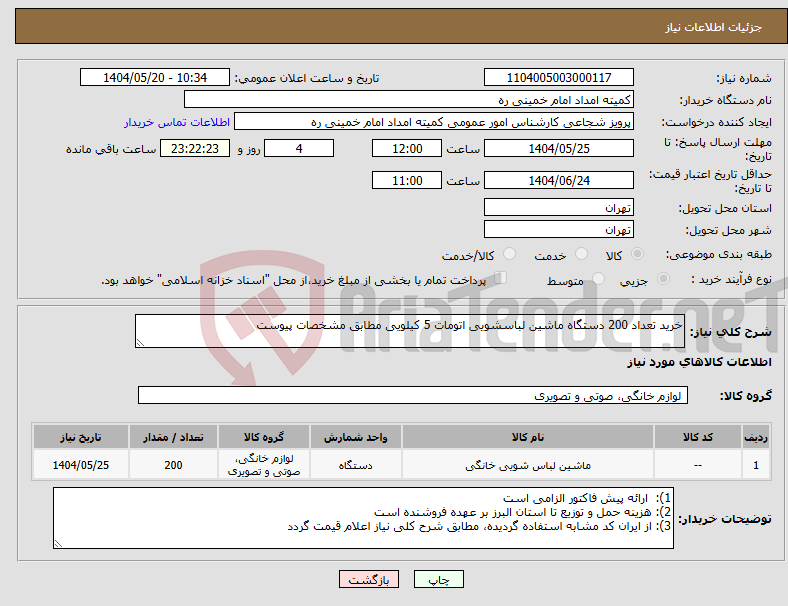The width and height of the screenshot is (788, 606).
Task: Click the کد کالا column header
Action: tap(698, 437)
